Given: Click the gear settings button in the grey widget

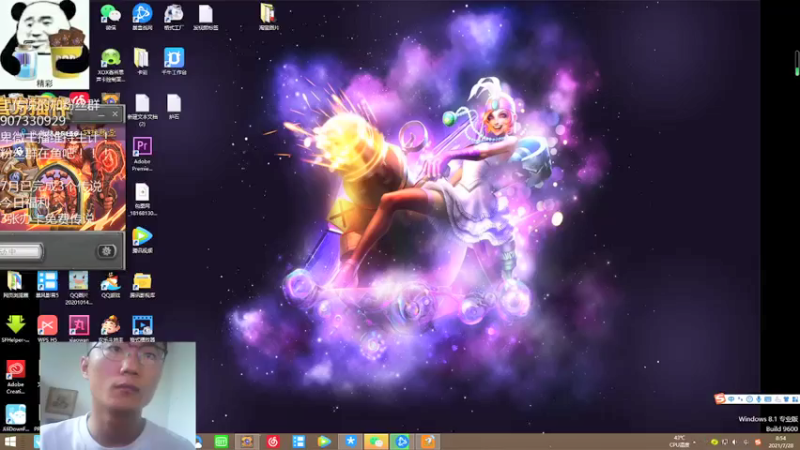Looking at the screenshot, I should click(x=106, y=251).
